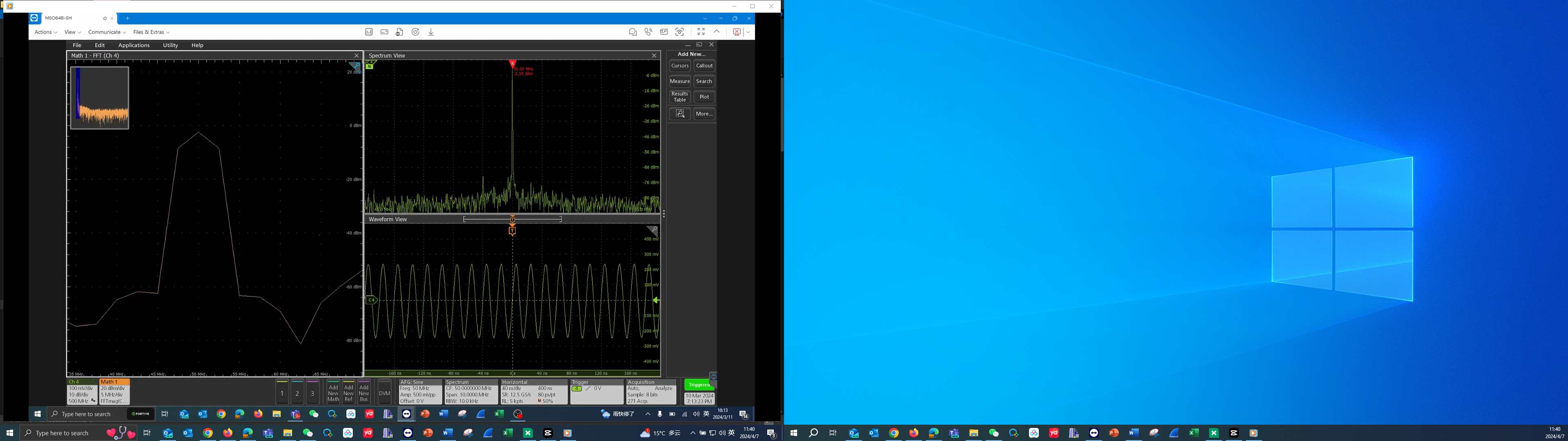Click the TeamViewer fullscreen icon
Viewport: 1568px width, 441px height.
click(x=701, y=32)
